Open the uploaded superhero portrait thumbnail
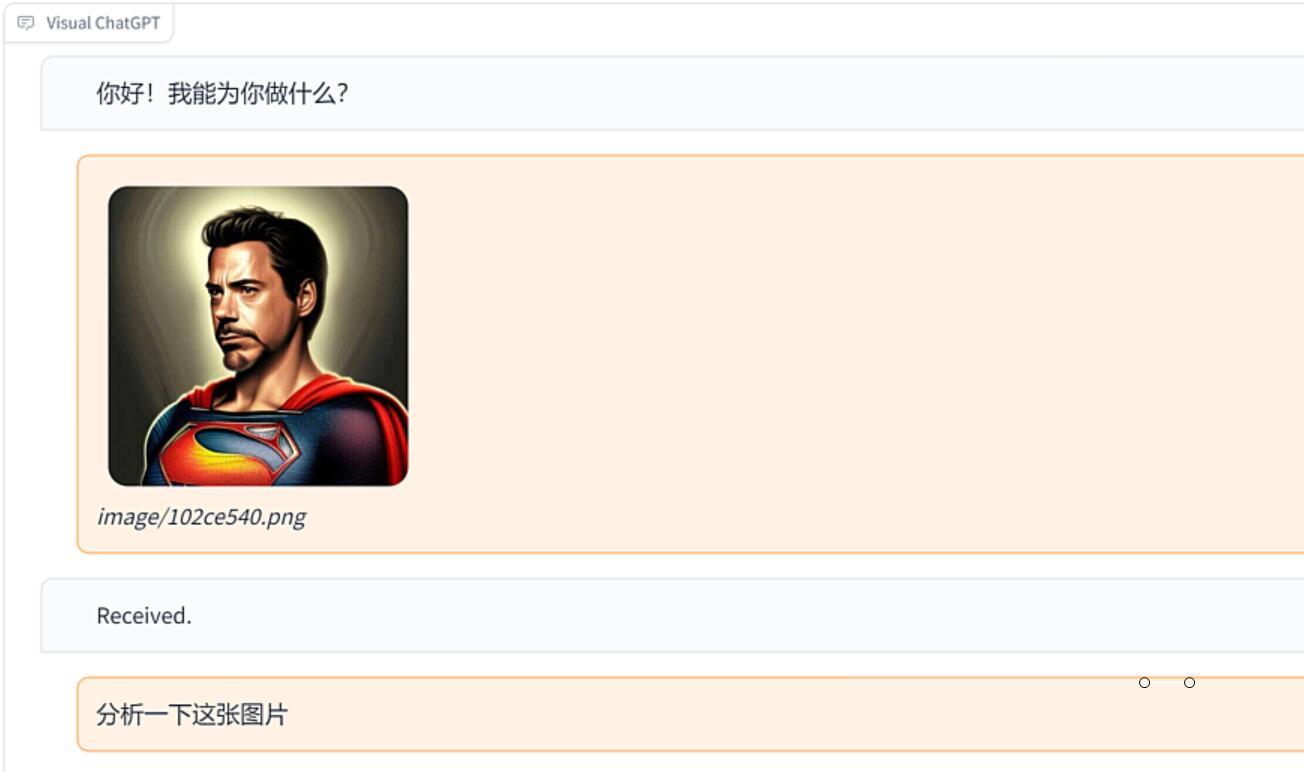This screenshot has height=772, width=1304. pos(258,336)
